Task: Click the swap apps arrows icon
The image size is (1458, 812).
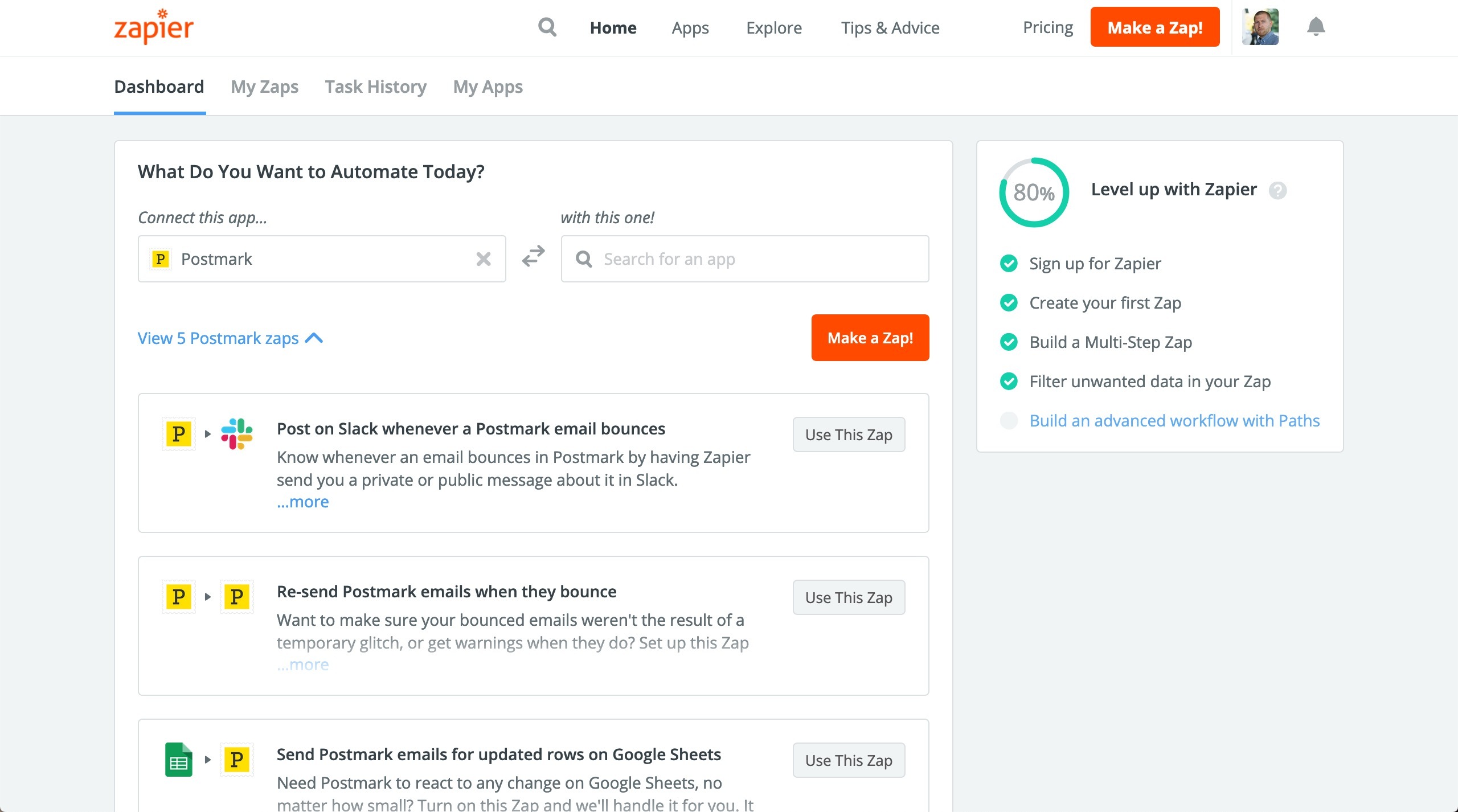Action: point(534,257)
